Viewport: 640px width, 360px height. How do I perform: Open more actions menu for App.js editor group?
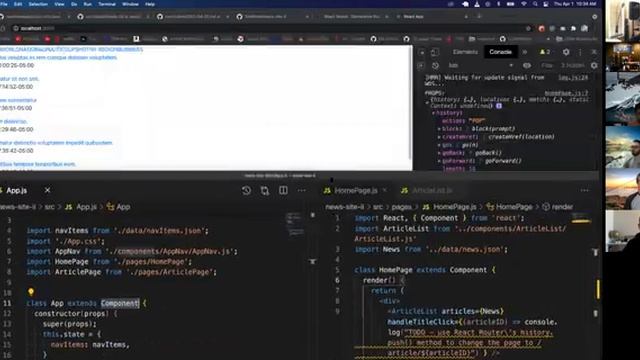302,191
